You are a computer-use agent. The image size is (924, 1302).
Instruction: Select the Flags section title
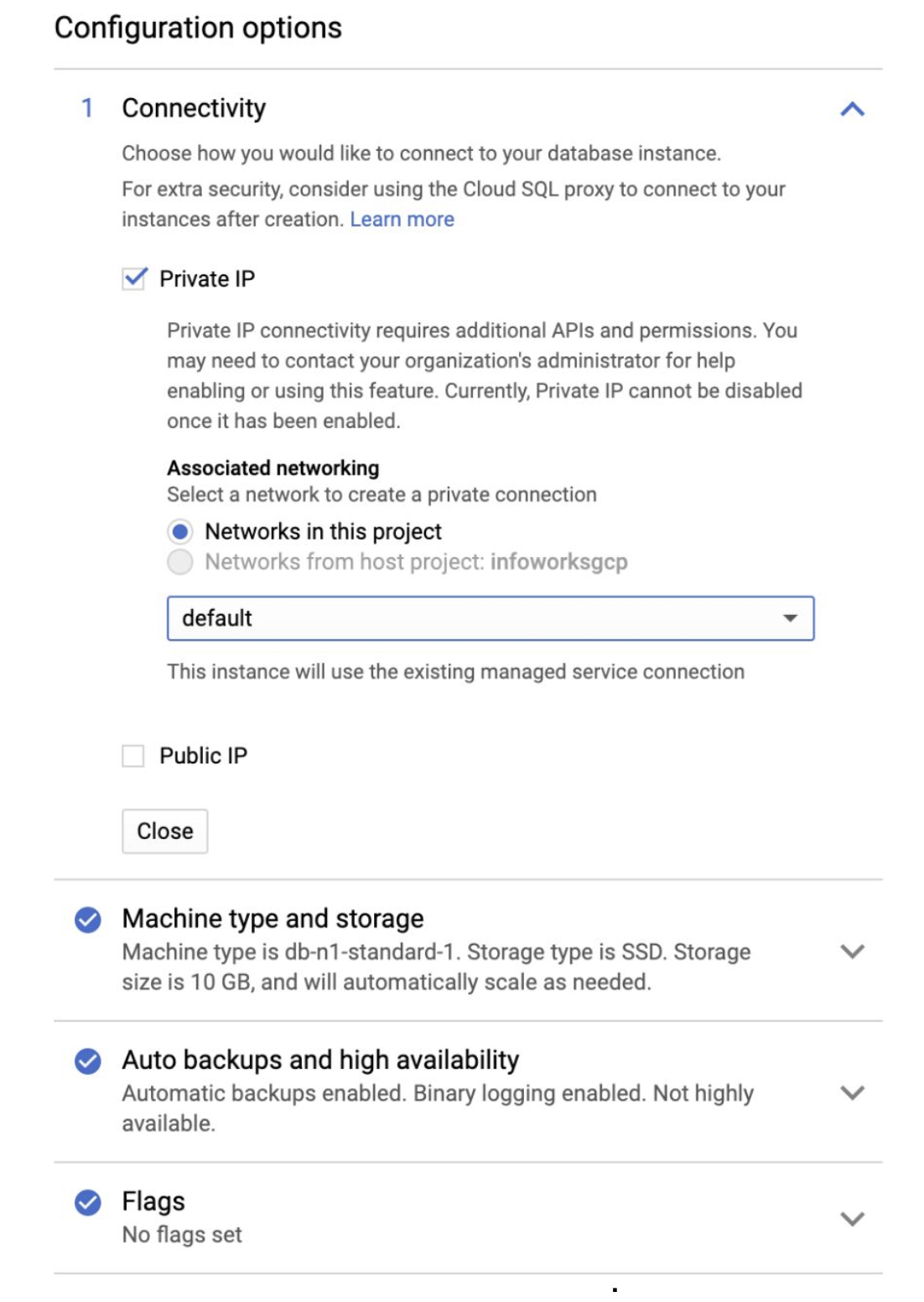click(x=153, y=1201)
